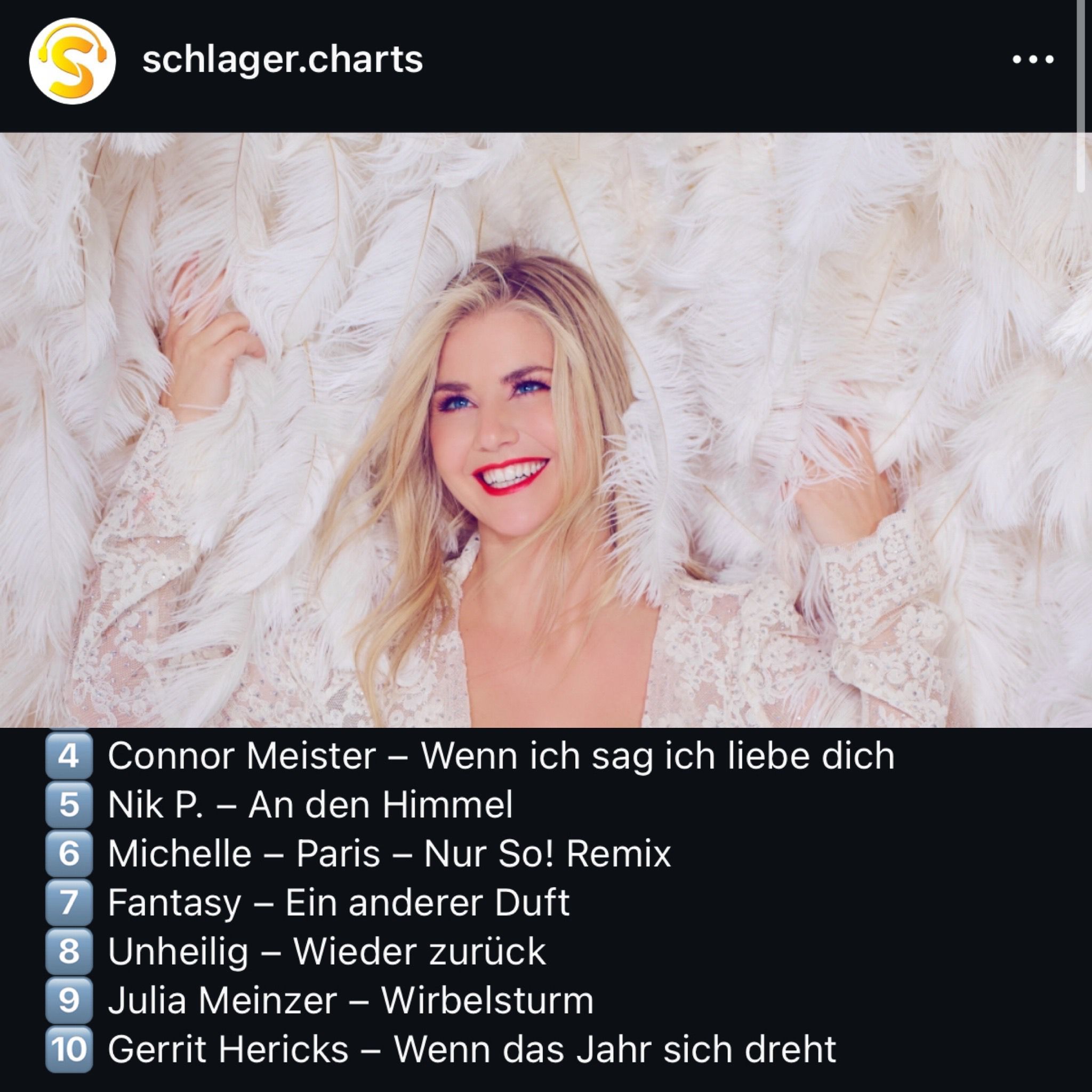
Task: Click the number 10 keycap emoji
Action: [x=68, y=1049]
